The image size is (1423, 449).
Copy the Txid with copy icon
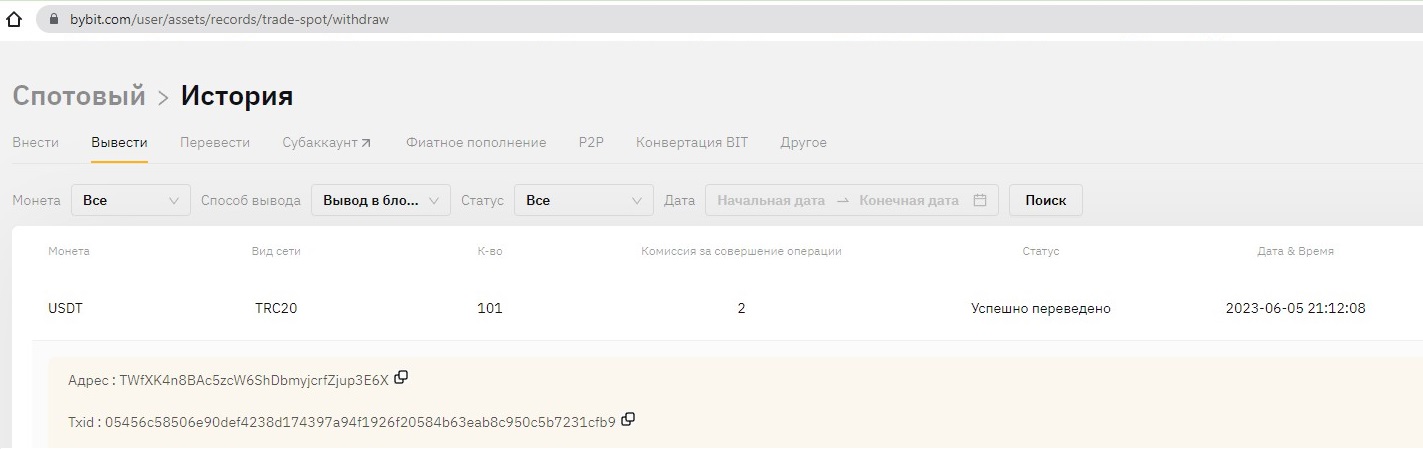click(628, 420)
